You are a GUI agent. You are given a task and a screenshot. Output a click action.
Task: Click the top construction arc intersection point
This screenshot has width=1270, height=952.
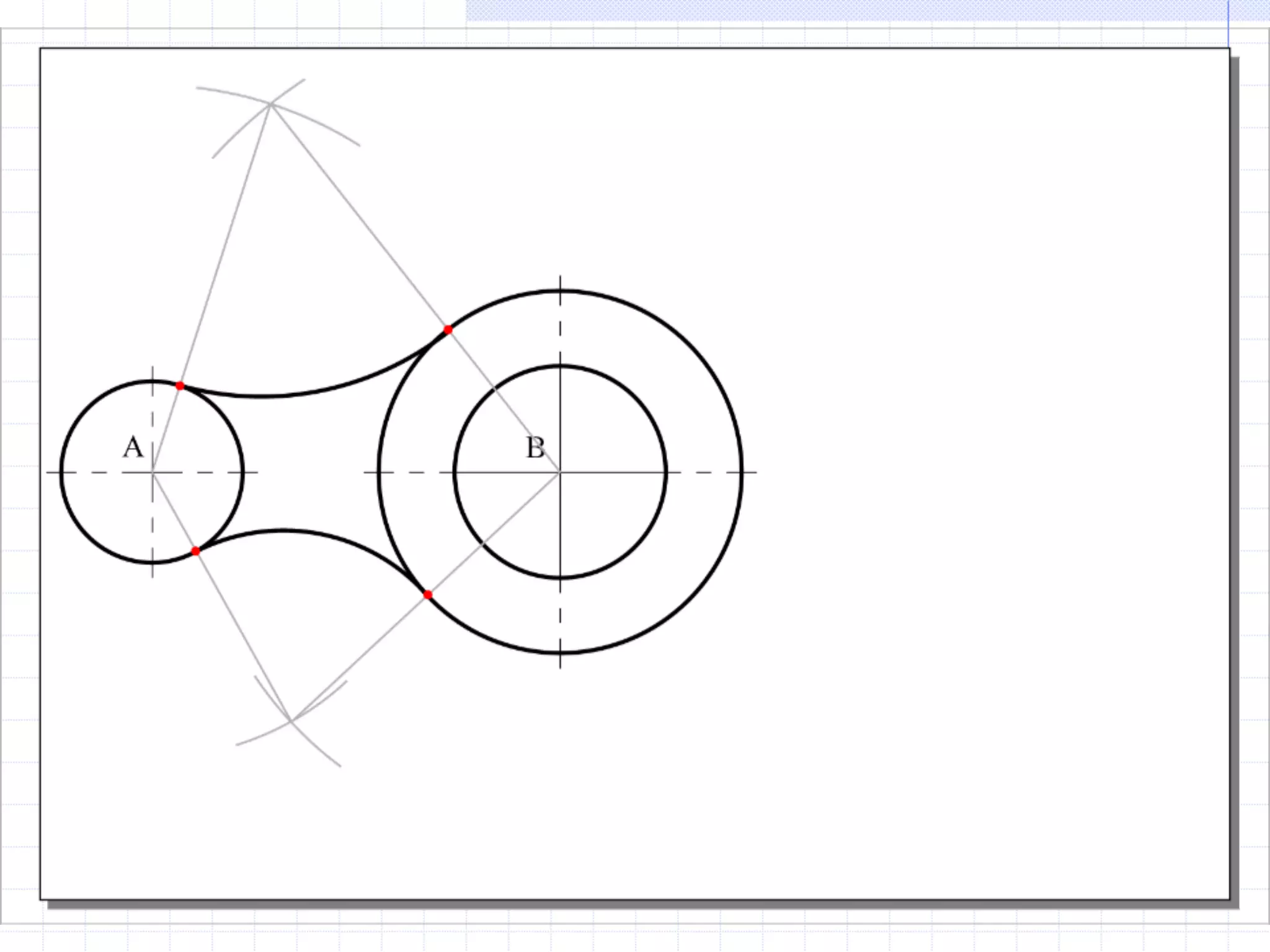click(270, 104)
